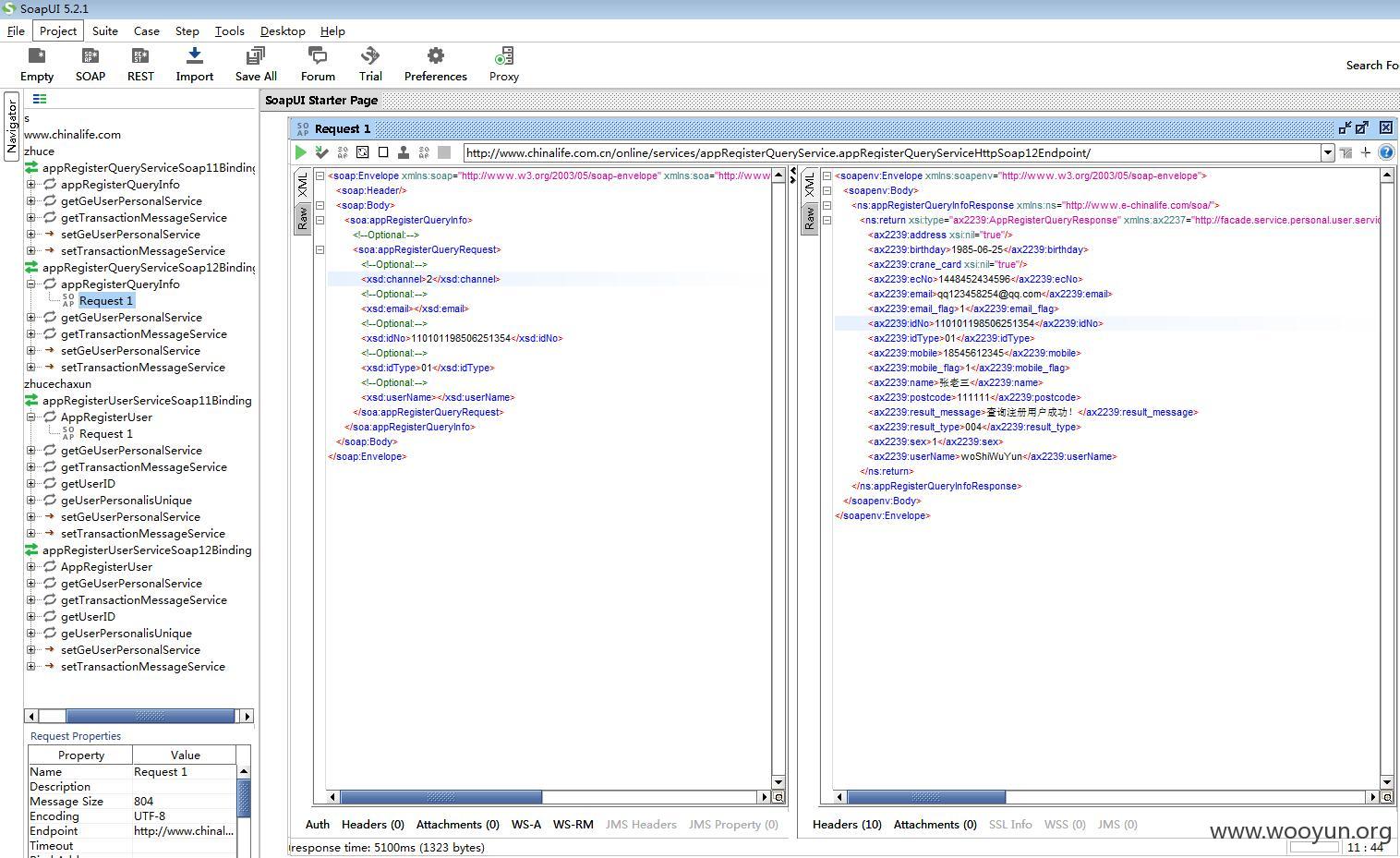Collapse soapenv:Envelope node in response

pyautogui.click(x=827, y=175)
